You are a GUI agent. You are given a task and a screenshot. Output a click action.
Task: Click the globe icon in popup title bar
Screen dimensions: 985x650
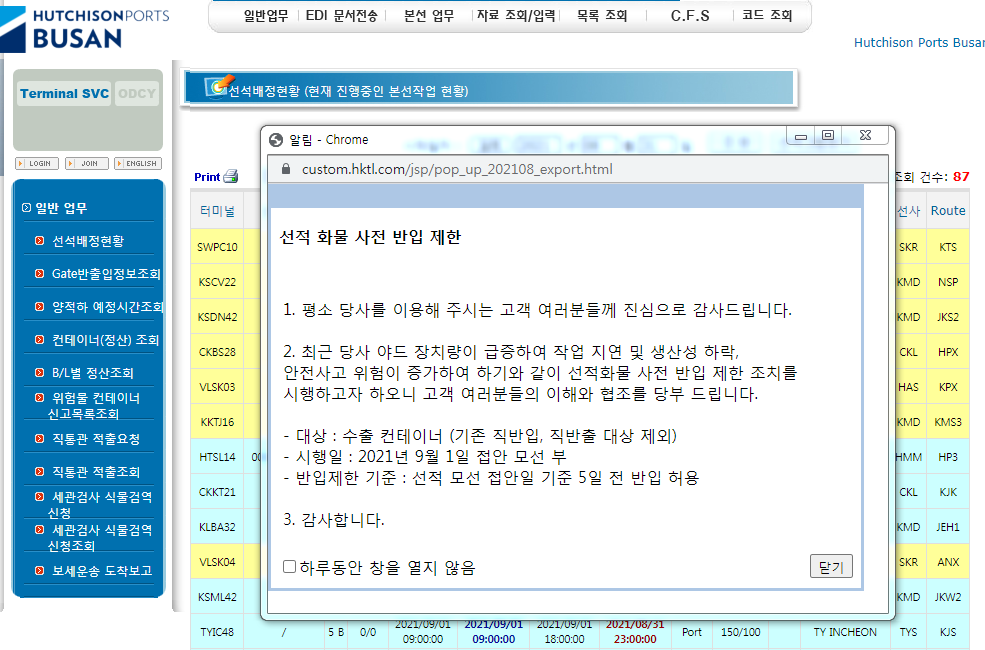276,139
